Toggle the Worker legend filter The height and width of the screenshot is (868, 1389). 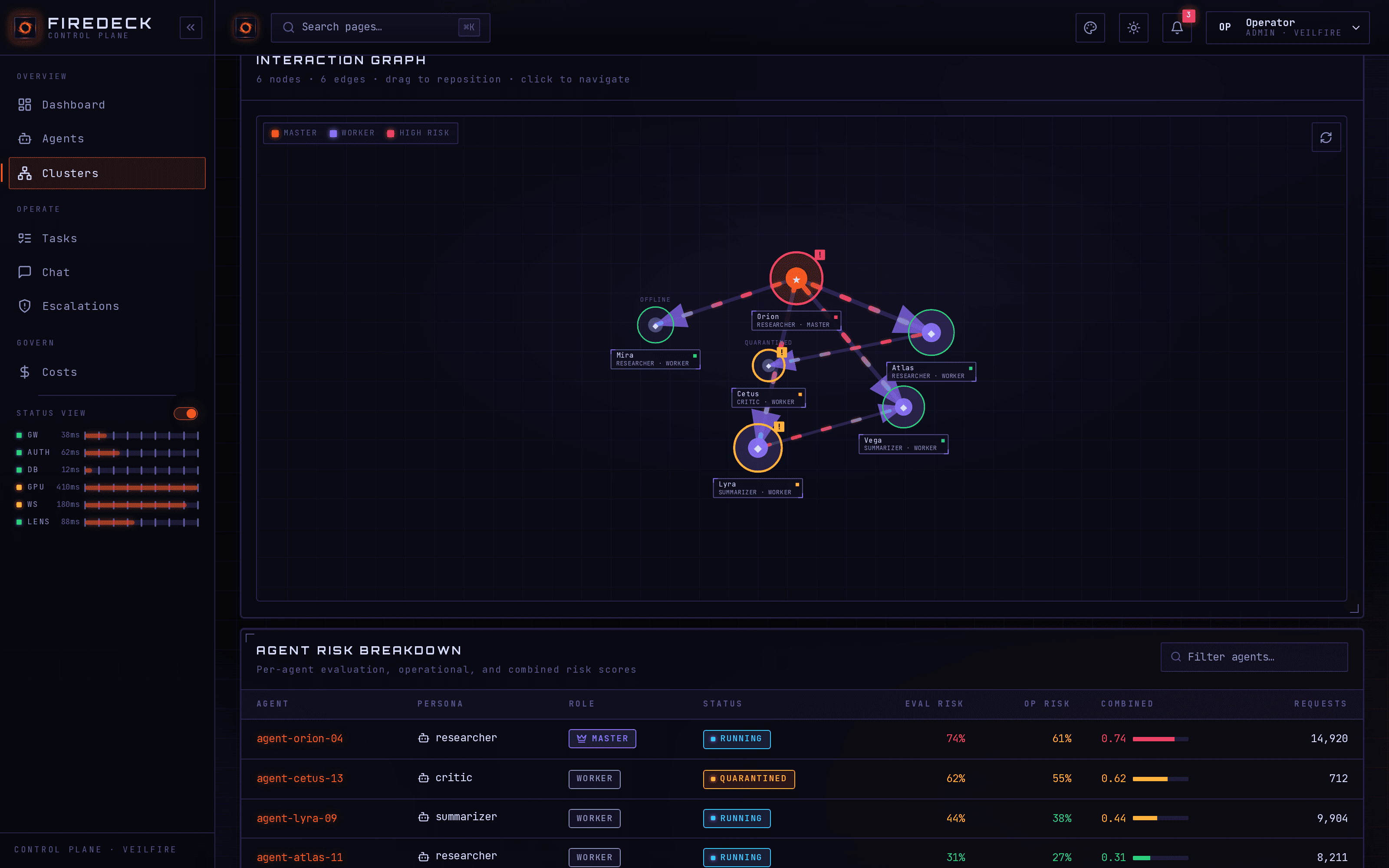[x=352, y=133]
